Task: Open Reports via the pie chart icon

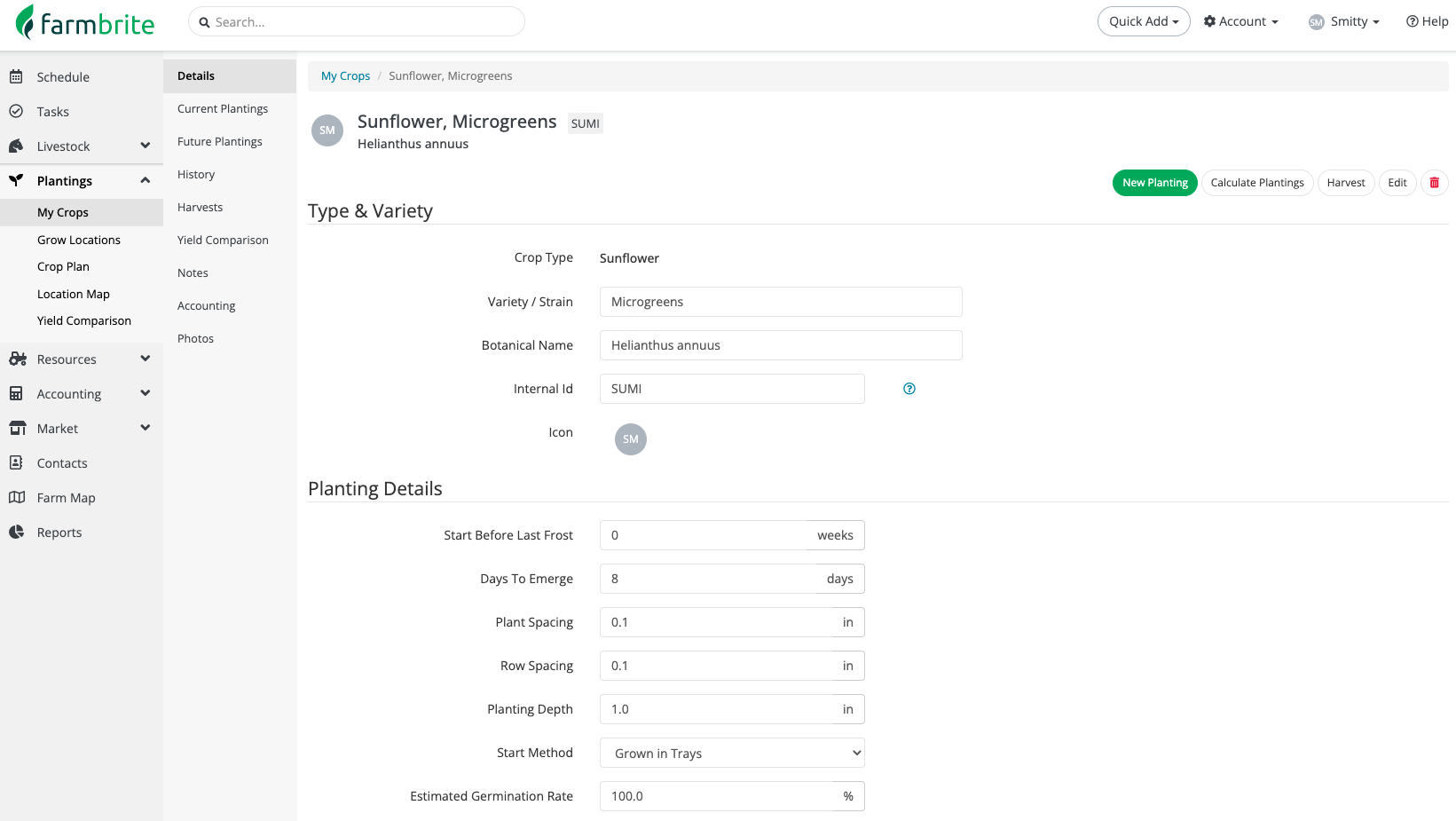Action: pyautogui.click(x=16, y=533)
